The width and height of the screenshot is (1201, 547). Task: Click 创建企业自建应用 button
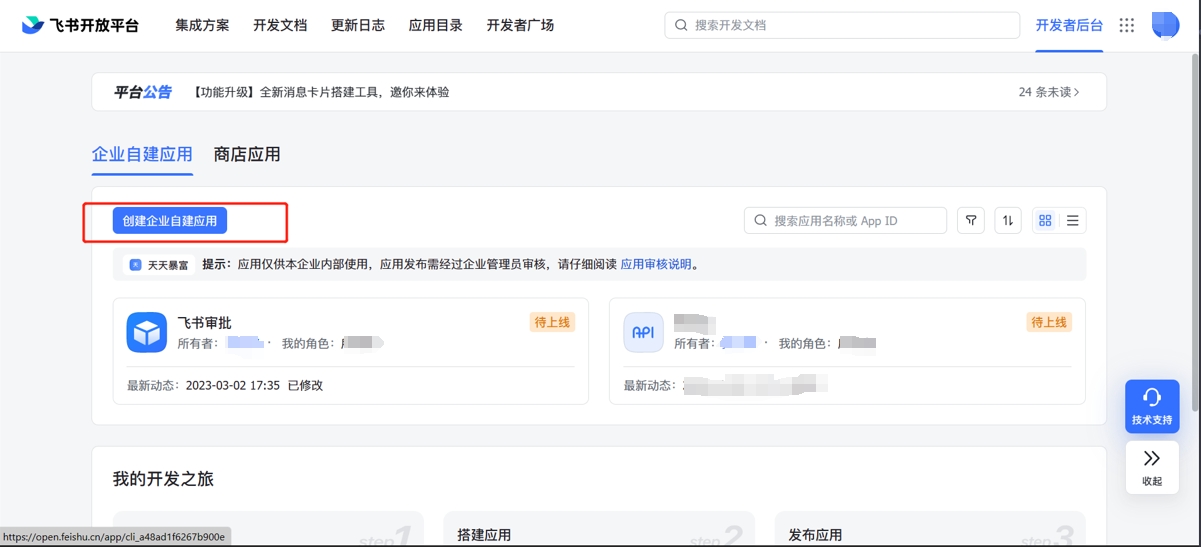(x=170, y=220)
